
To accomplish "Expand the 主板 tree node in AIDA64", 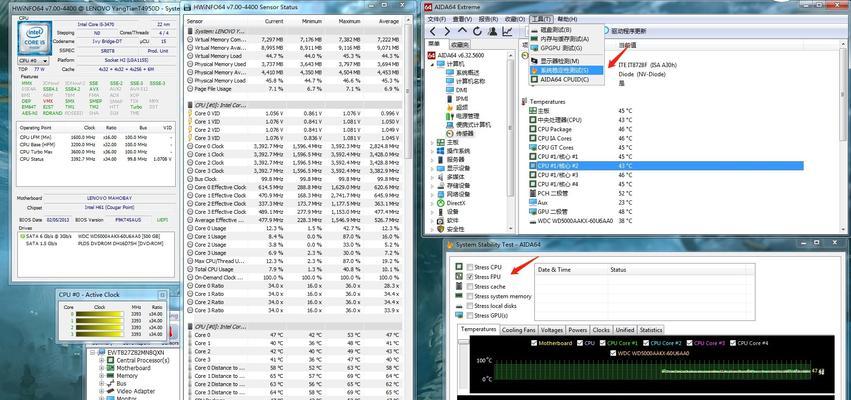I will [x=432, y=142].
